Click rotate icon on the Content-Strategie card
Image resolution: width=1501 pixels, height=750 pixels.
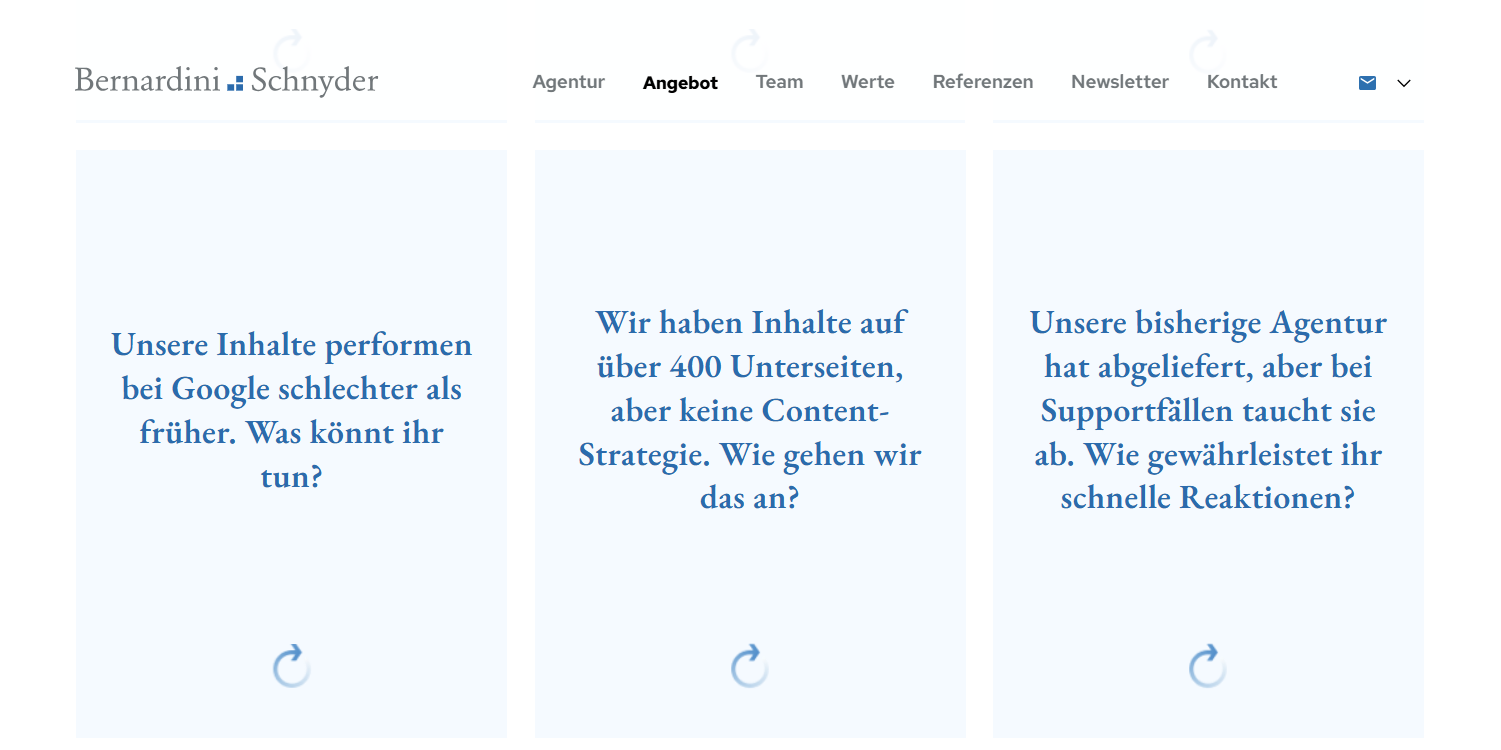pyautogui.click(x=749, y=666)
